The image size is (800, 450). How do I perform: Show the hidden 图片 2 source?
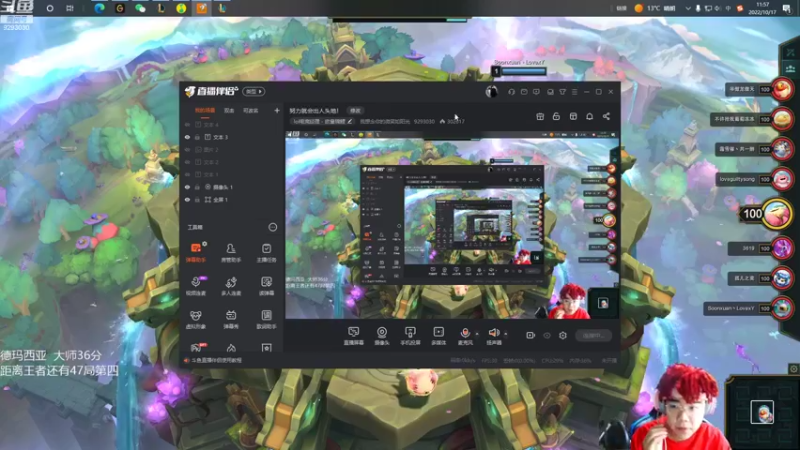(187, 149)
